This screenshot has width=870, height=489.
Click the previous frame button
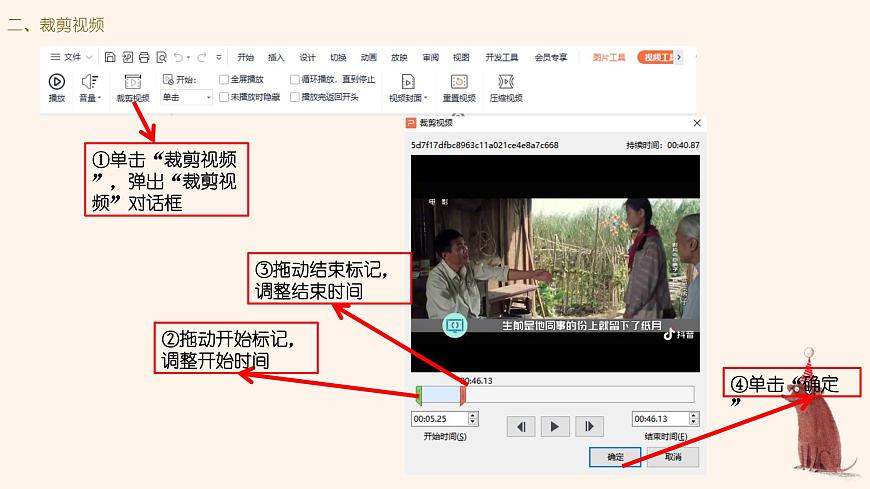click(x=521, y=426)
